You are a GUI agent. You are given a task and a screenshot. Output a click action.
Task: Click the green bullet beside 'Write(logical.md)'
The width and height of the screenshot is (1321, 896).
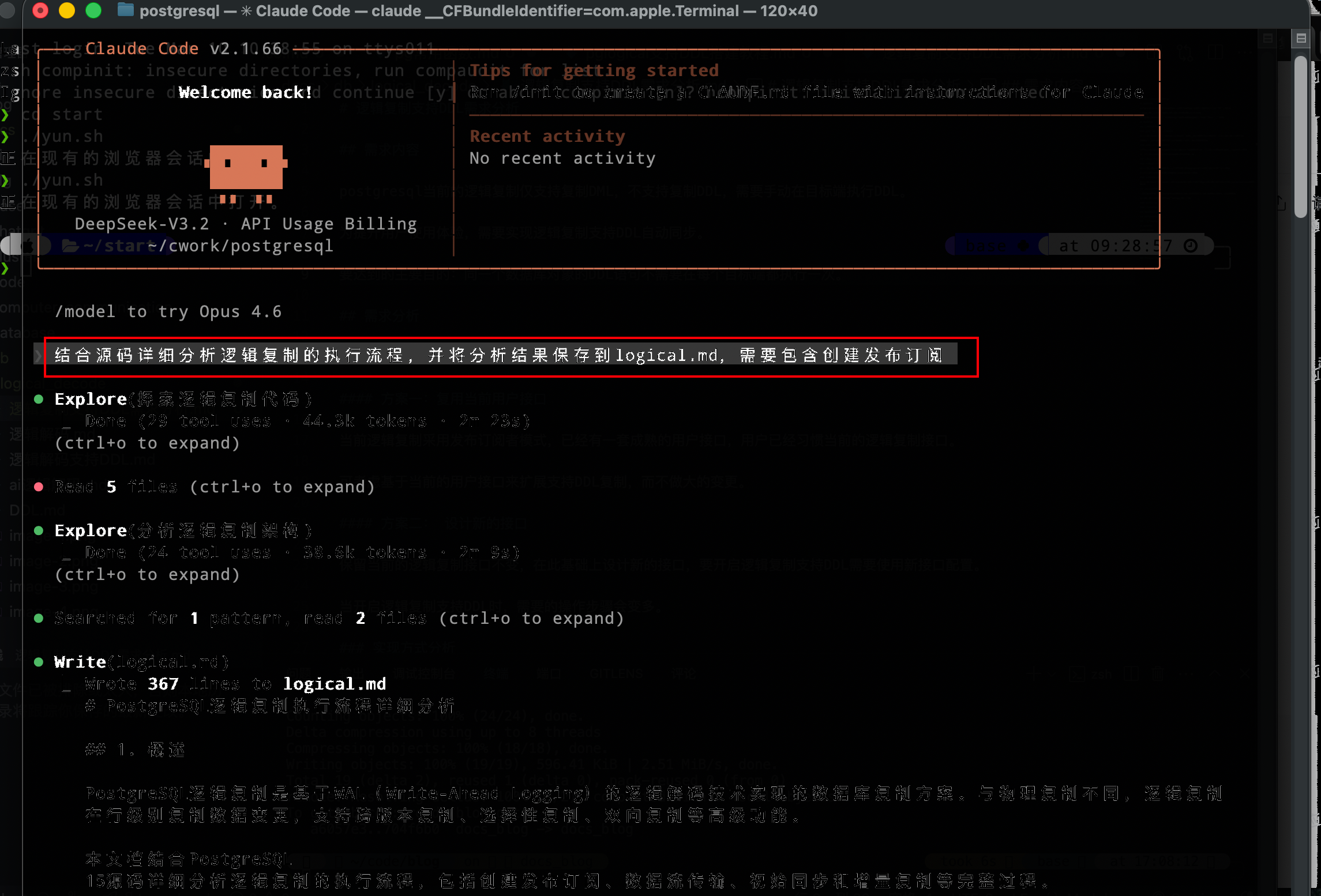(39, 662)
